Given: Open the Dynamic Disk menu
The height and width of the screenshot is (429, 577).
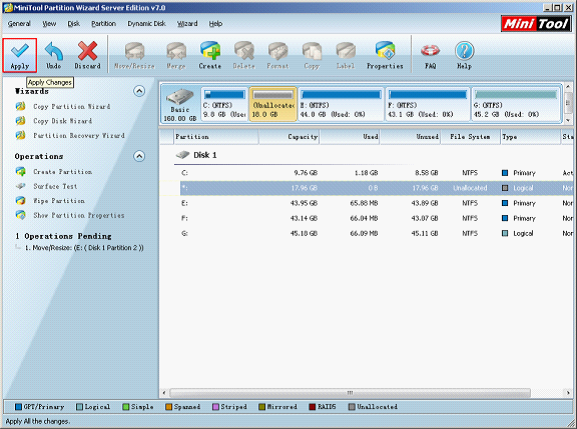Looking at the screenshot, I should pyautogui.click(x=146, y=24).
